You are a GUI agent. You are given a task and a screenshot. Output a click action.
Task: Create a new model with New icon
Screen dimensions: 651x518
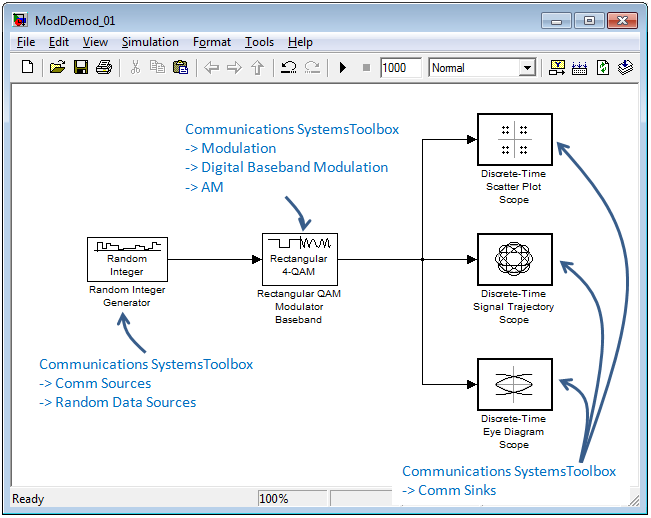click(27, 67)
